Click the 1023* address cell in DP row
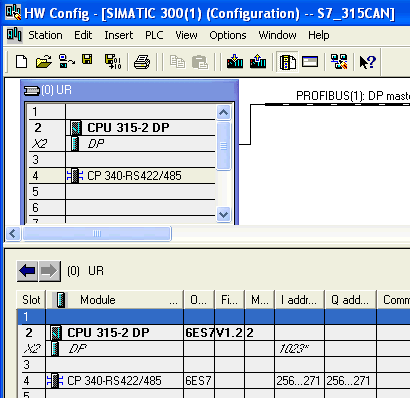Viewport: 410px width, 398px height. pos(299,349)
